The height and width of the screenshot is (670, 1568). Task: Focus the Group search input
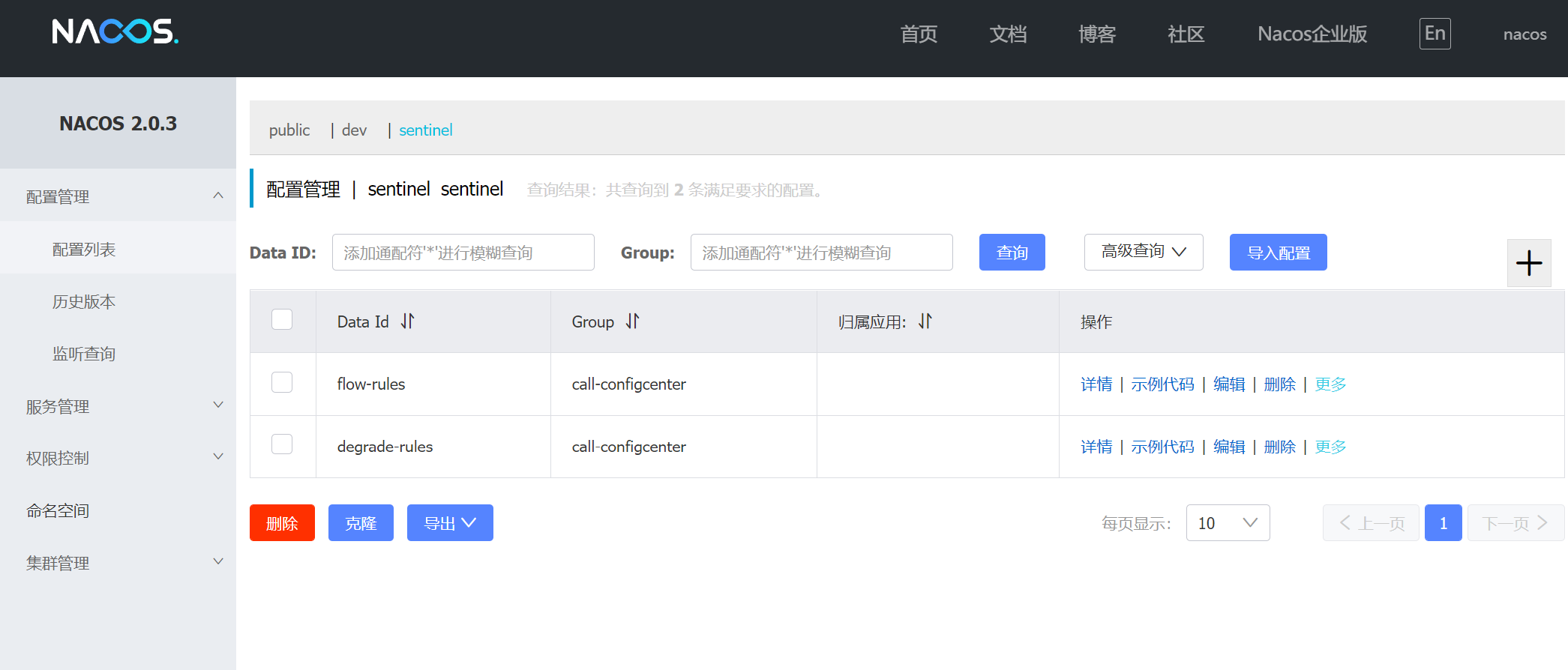pyautogui.click(x=822, y=253)
